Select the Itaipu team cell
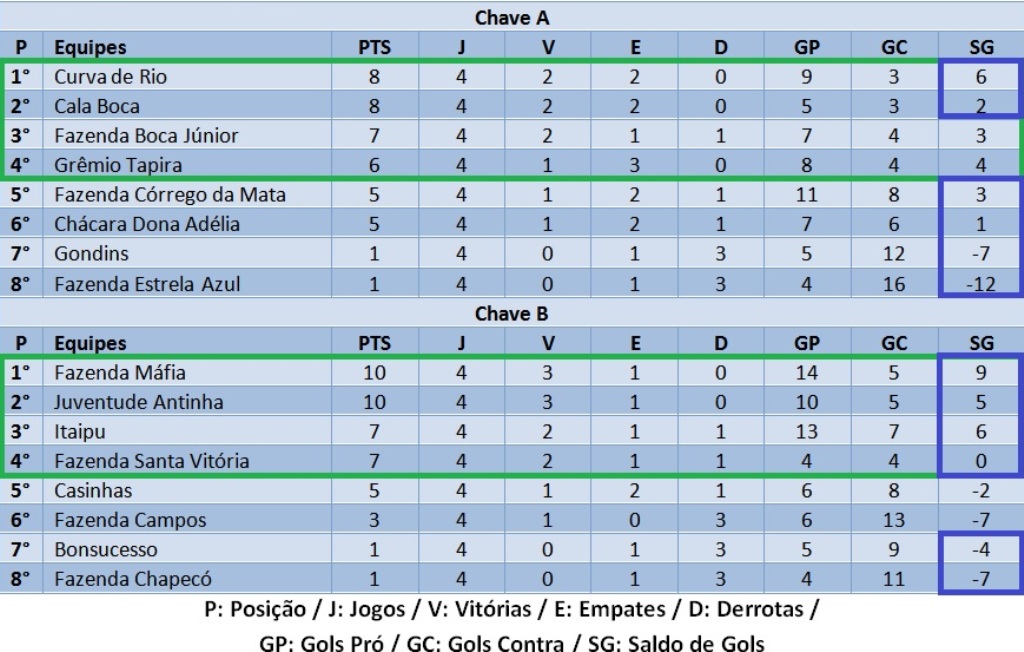The height and width of the screenshot is (652, 1024). [79, 432]
